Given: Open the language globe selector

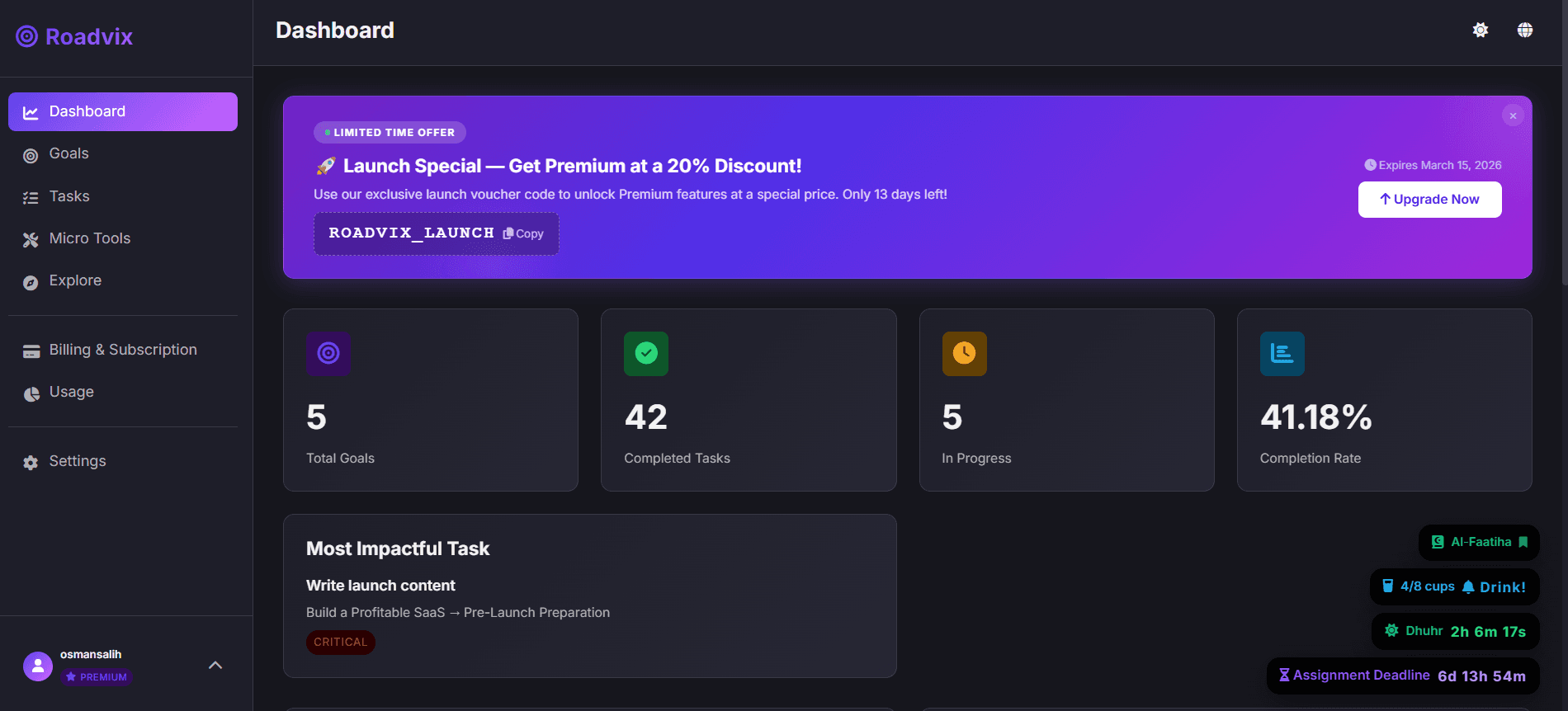Looking at the screenshot, I should (x=1525, y=31).
